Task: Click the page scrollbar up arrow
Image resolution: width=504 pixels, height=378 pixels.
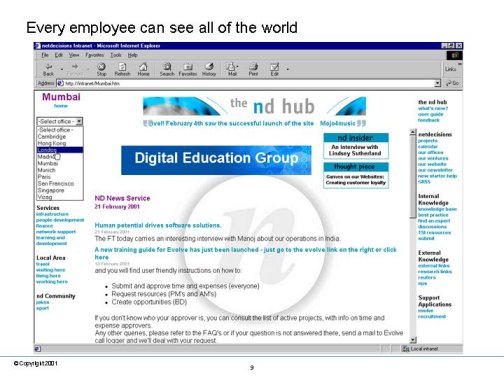Action: (x=413, y=132)
